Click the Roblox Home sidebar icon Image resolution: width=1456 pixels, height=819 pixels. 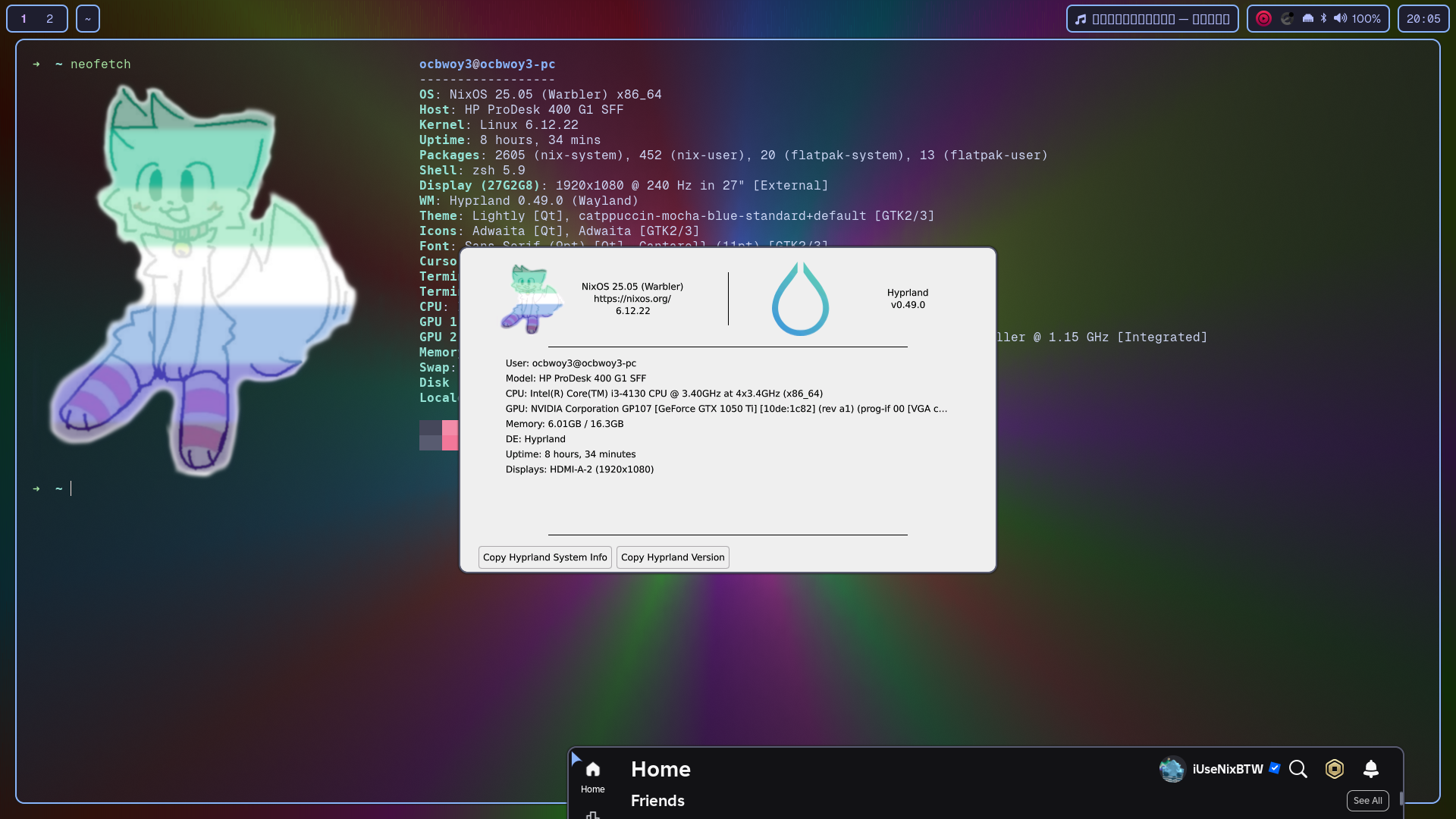[592, 776]
